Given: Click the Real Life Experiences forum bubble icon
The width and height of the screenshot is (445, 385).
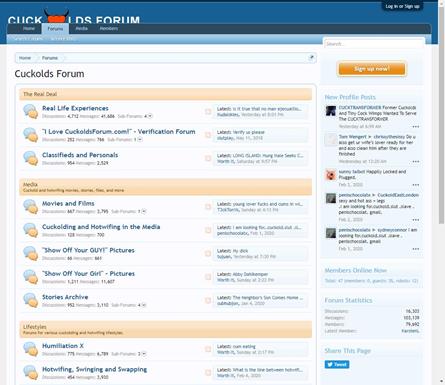Looking at the screenshot, I should click(x=31, y=111).
